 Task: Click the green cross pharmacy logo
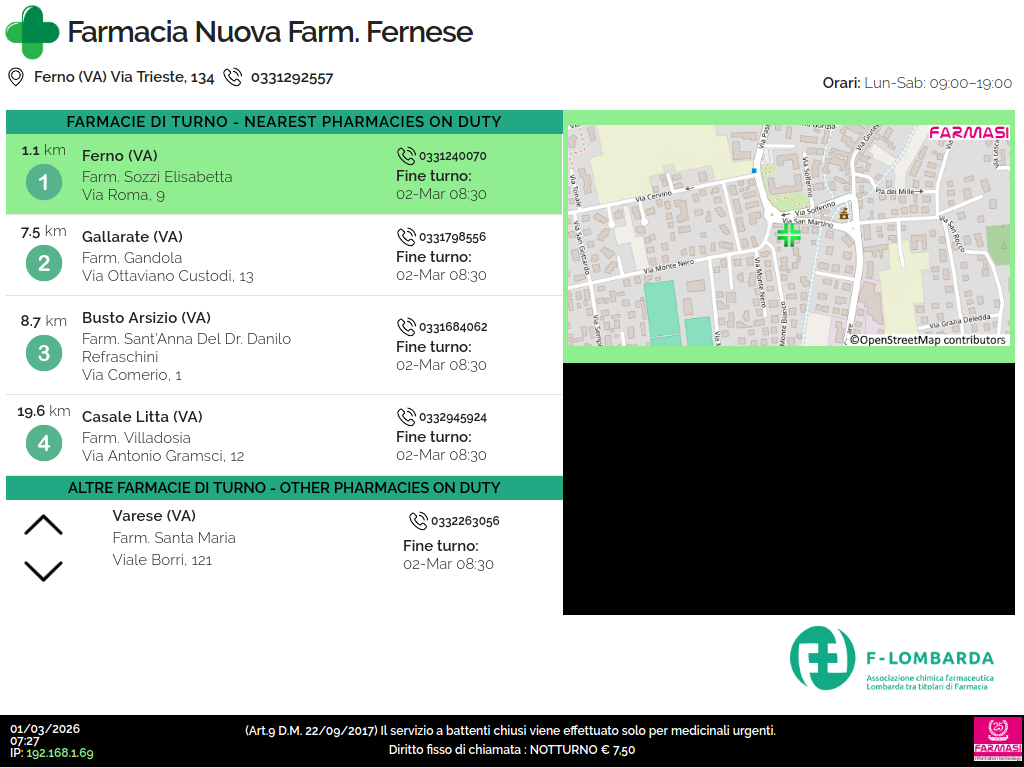click(32, 32)
